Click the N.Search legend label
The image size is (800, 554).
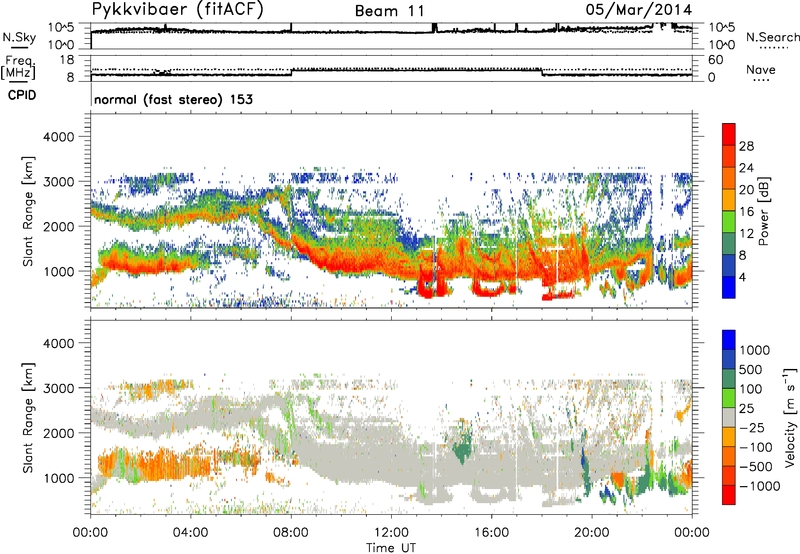coord(772,37)
